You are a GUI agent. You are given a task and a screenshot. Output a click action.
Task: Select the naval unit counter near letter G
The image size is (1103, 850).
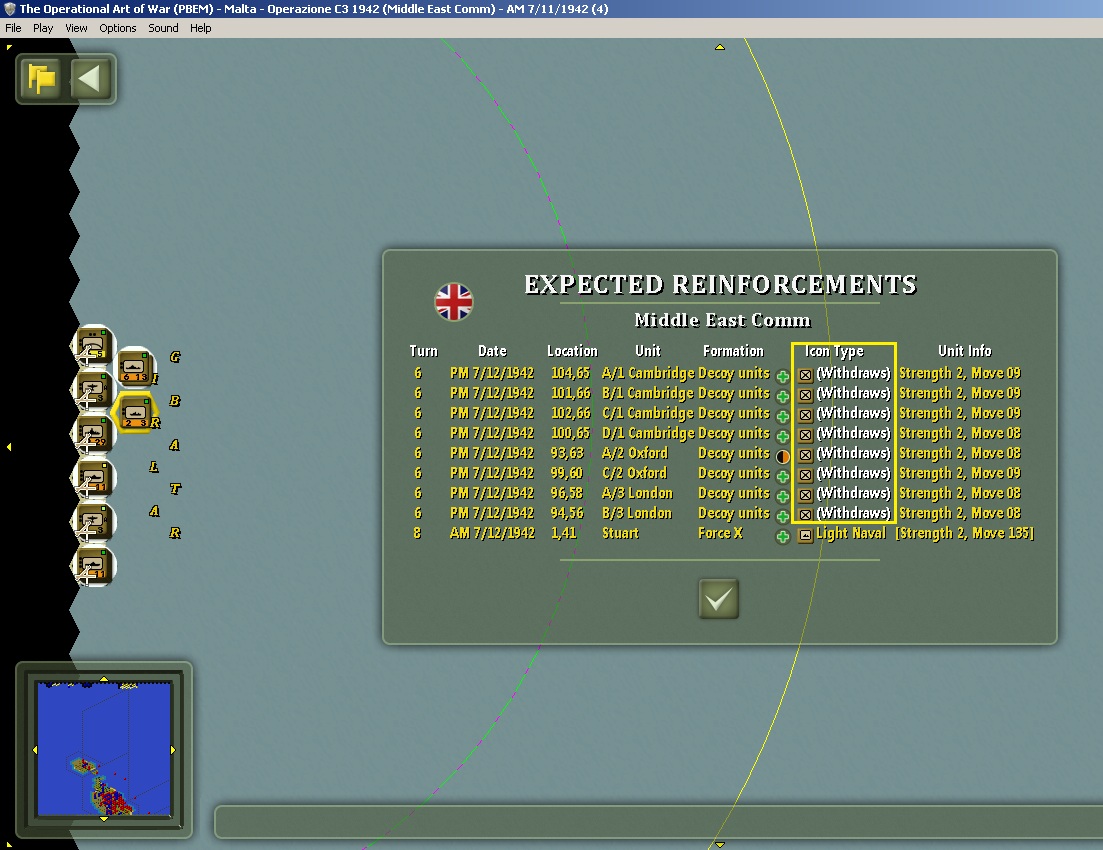coord(134,367)
